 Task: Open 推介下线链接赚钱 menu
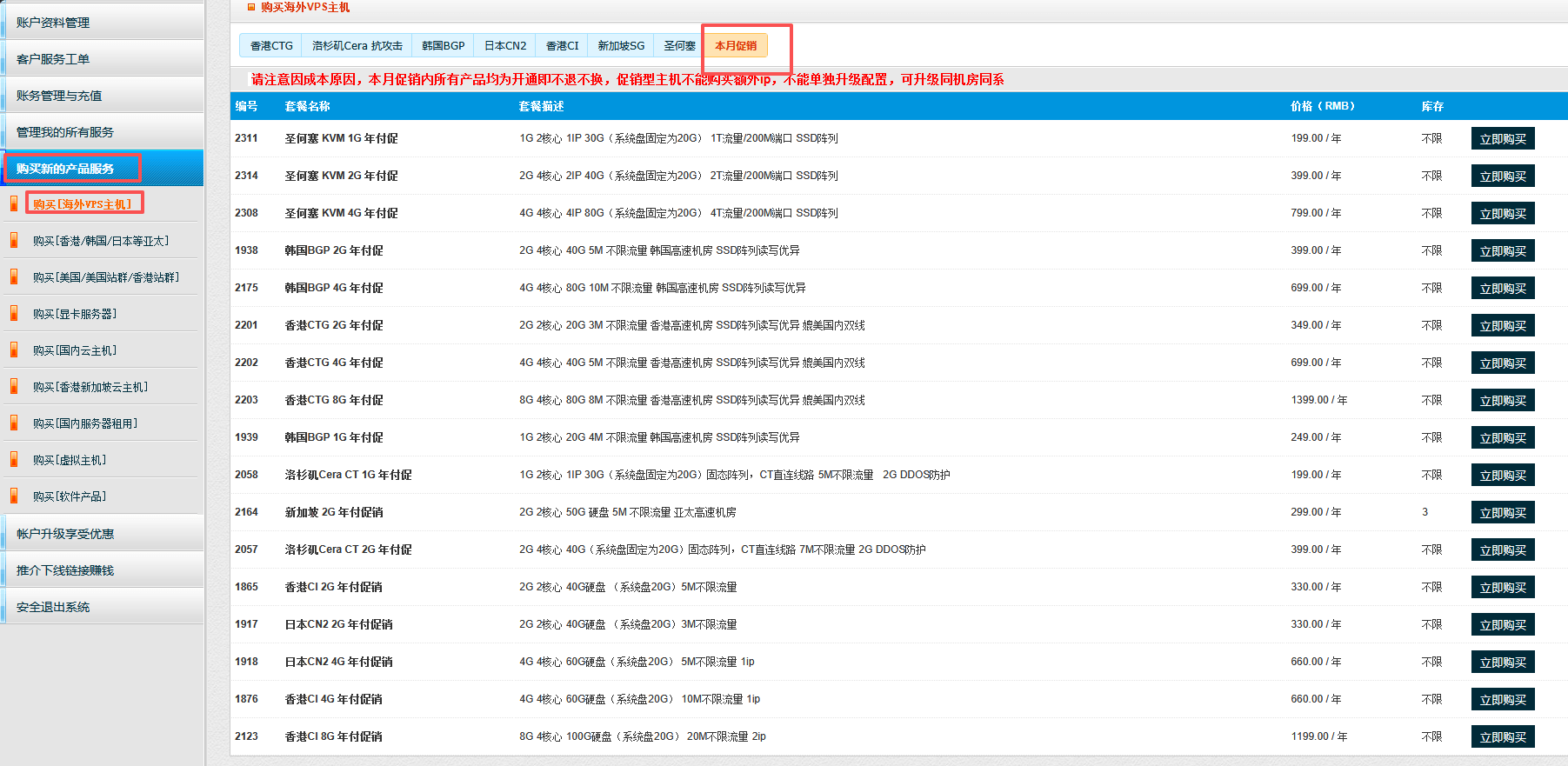pyautogui.click(x=103, y=570)
